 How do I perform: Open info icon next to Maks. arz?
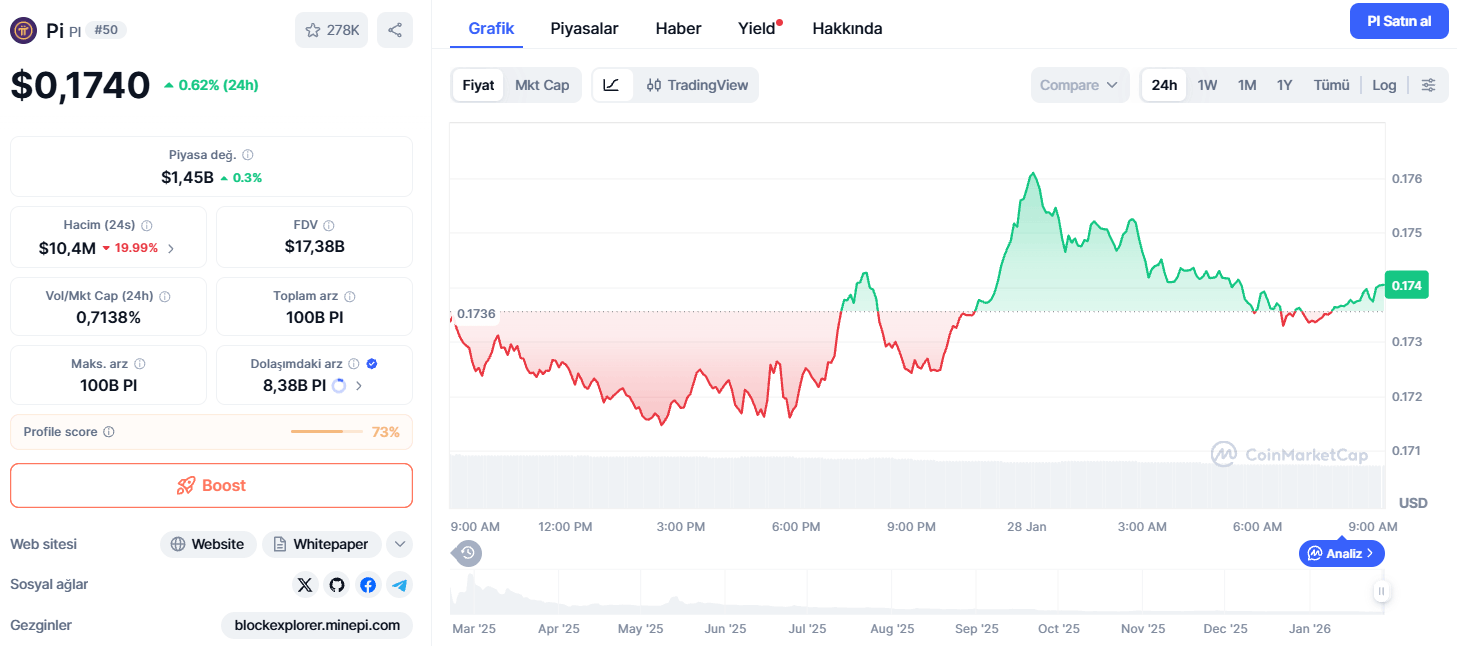coord(140,365)
